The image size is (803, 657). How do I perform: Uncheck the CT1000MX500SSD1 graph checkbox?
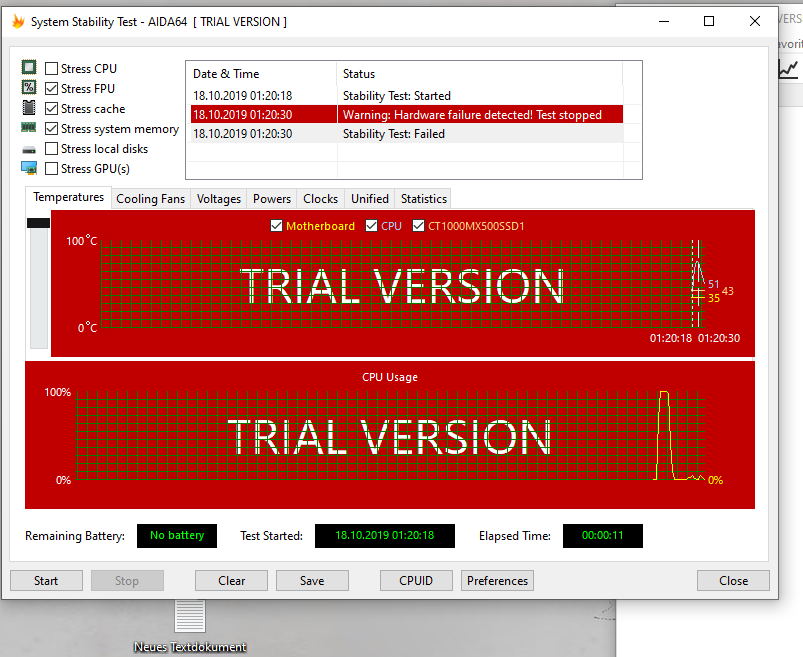[418, 226]
